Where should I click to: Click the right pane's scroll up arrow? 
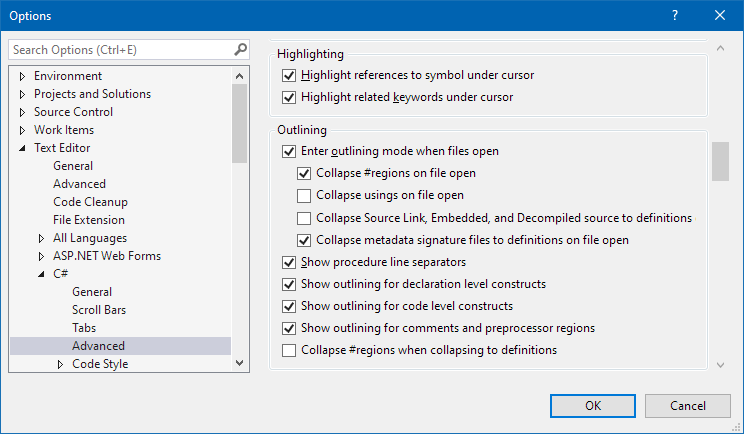click(720, 48)
